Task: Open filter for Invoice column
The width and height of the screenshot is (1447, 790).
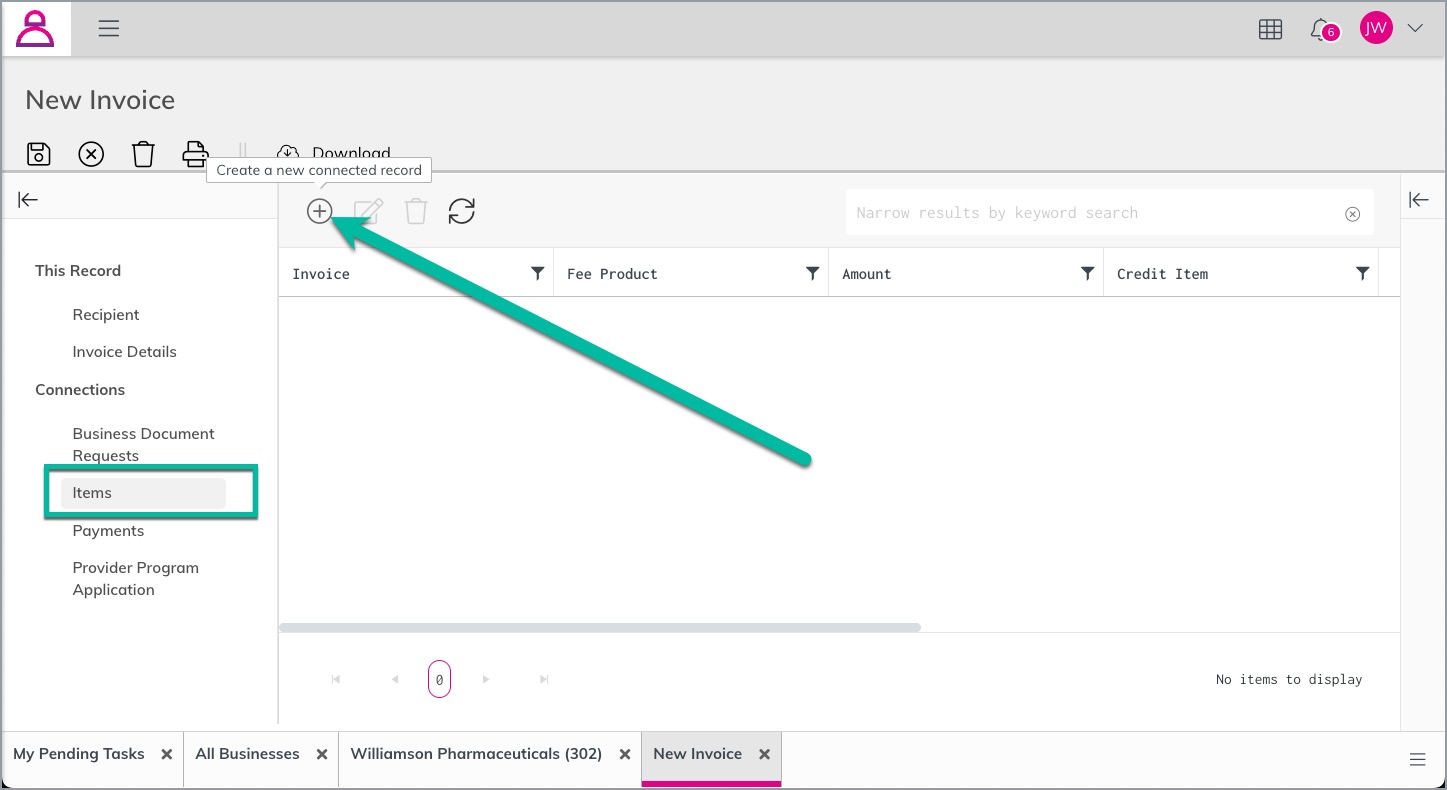Action: (537, 273)
